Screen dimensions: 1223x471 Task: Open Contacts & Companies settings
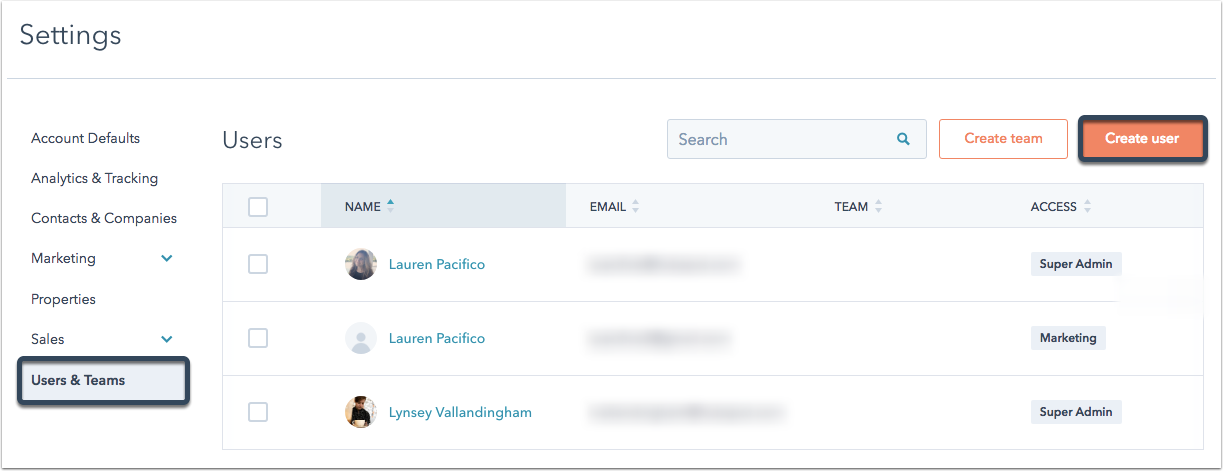click(103, 218)
